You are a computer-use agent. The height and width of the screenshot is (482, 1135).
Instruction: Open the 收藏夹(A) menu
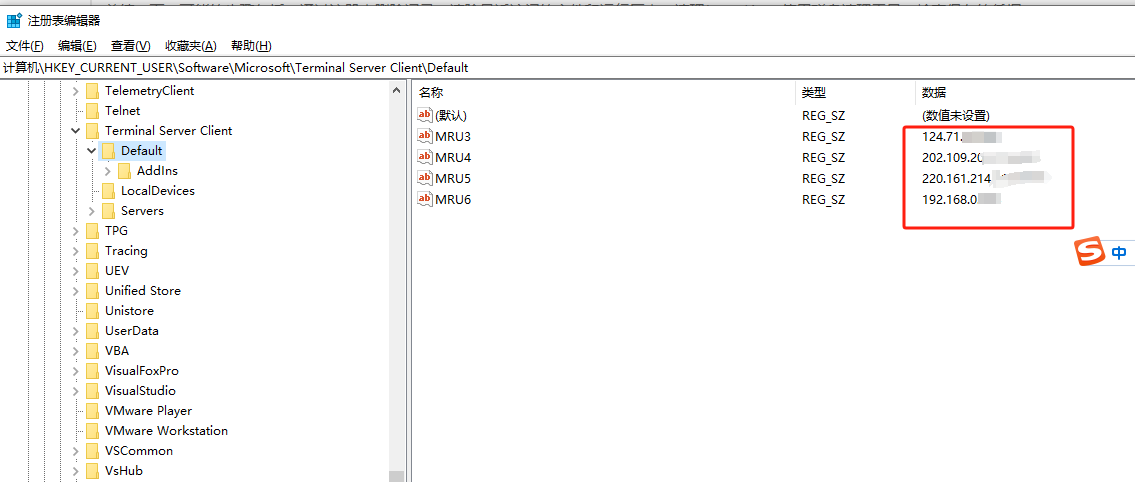coord(190,46)
